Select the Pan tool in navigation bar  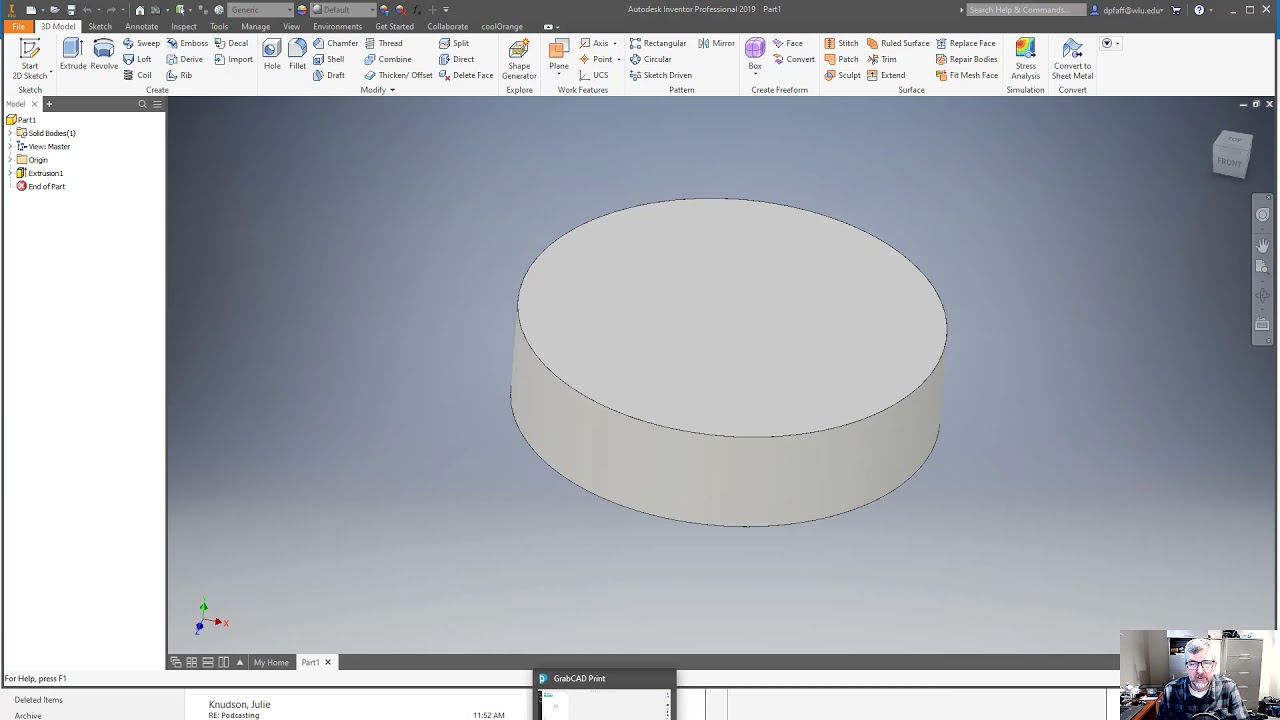tap(1262, 245)
